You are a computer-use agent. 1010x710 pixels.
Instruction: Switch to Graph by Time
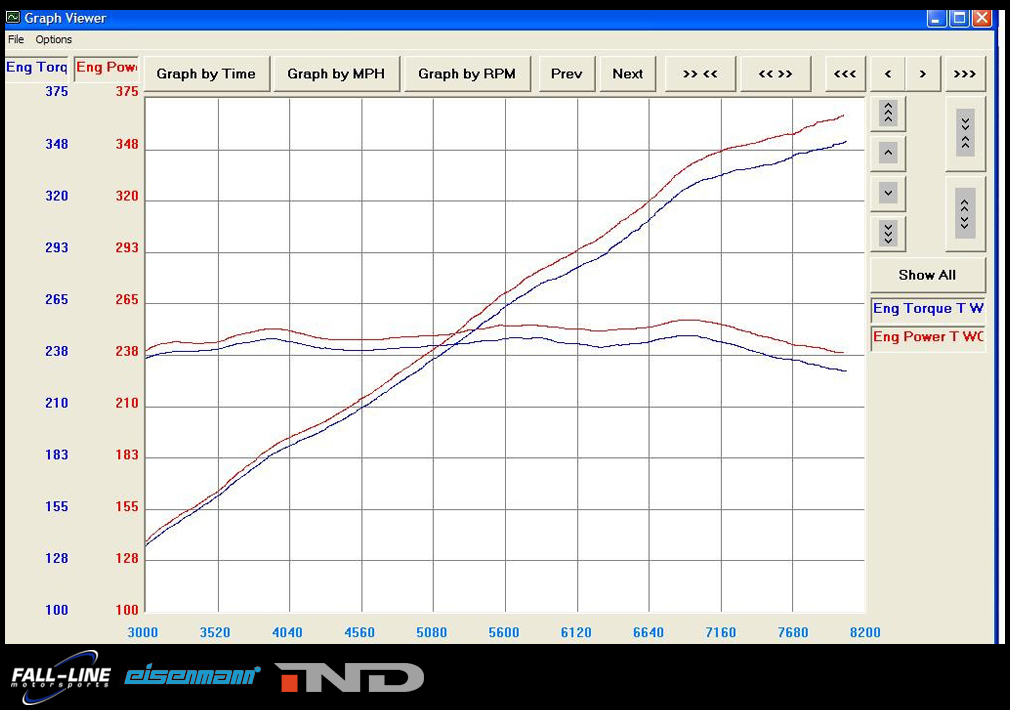pyautogui.click(x=206, y=74)
